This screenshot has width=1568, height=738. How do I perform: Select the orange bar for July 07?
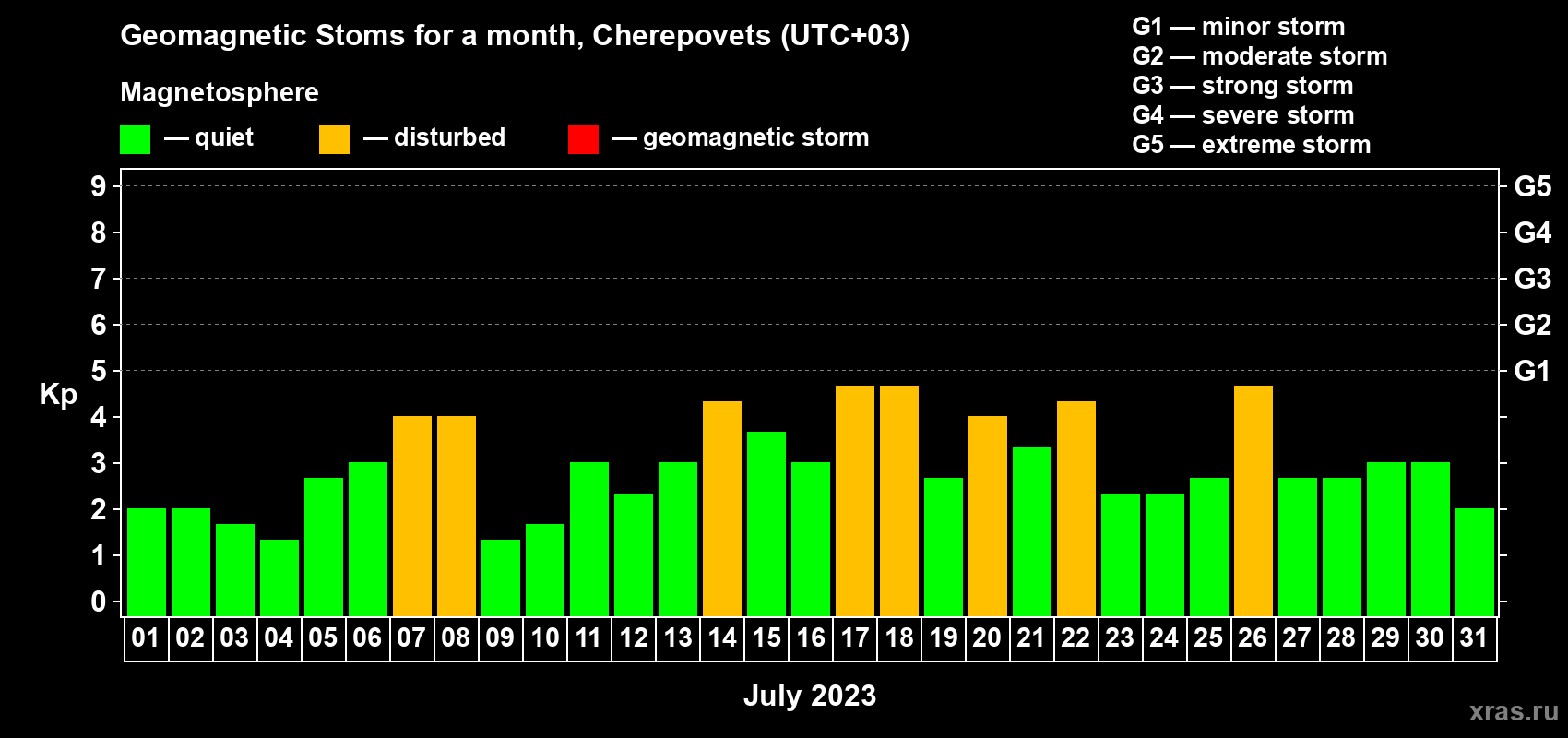pyautogui.click(x=412, y=516)
